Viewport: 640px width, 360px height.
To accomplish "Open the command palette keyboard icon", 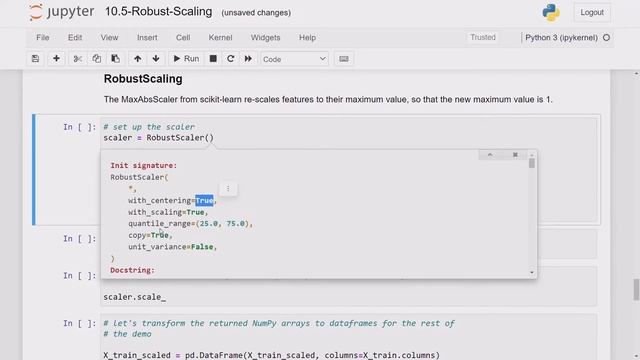I will pos(344,59).
